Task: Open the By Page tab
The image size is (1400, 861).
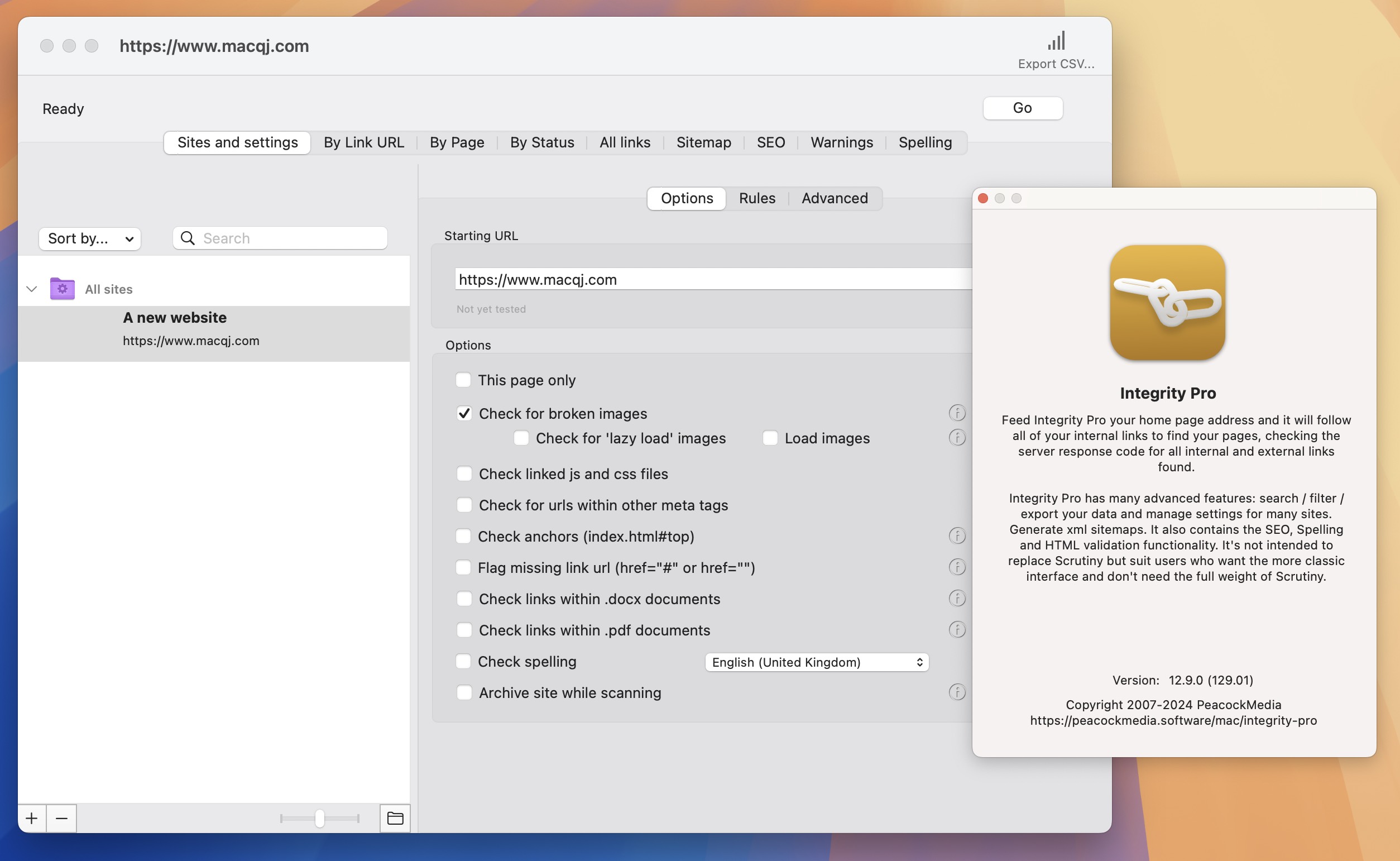Action: coord(457,142)
